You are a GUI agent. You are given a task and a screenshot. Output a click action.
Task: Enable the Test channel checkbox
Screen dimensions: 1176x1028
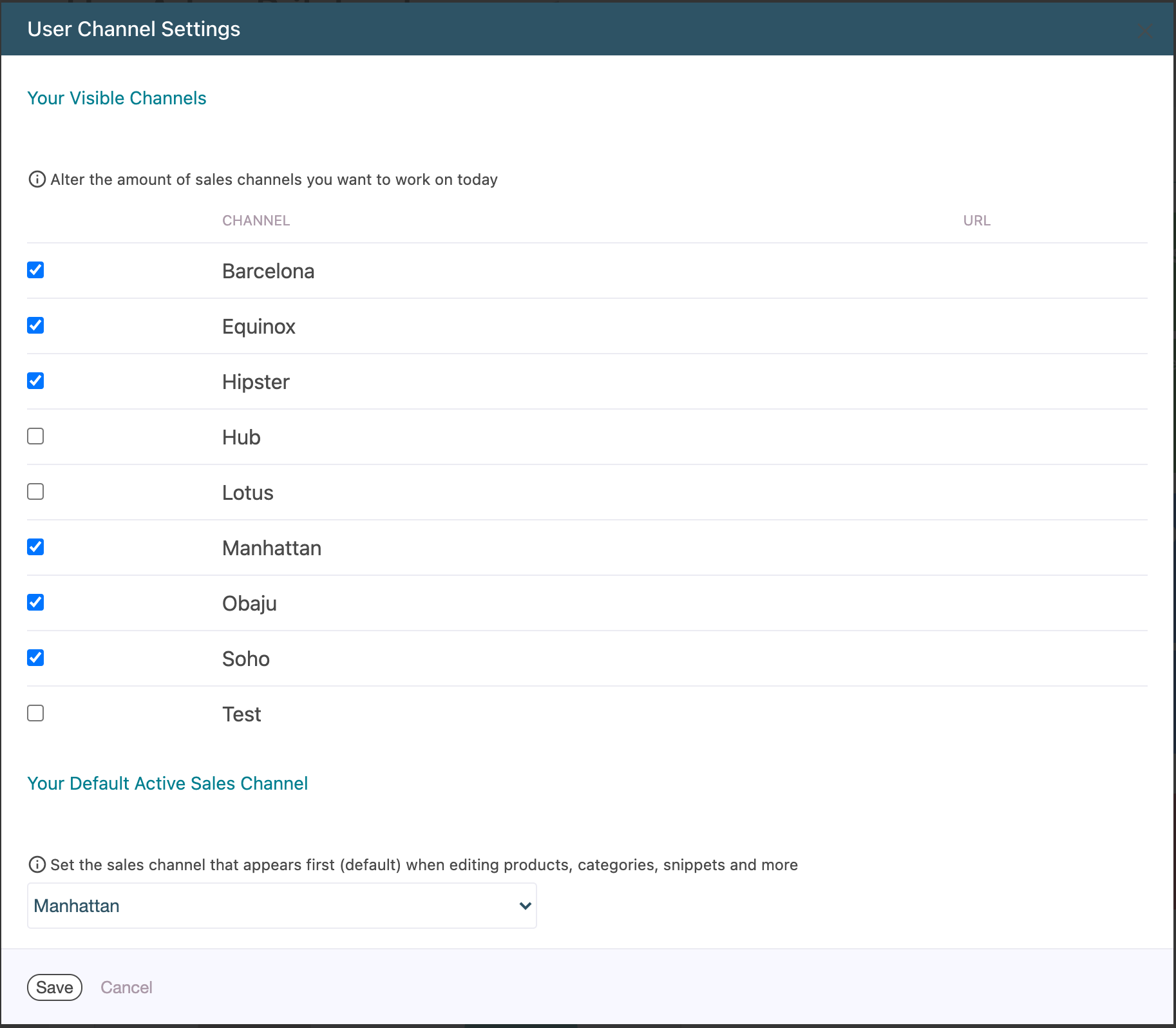[35, 713]
